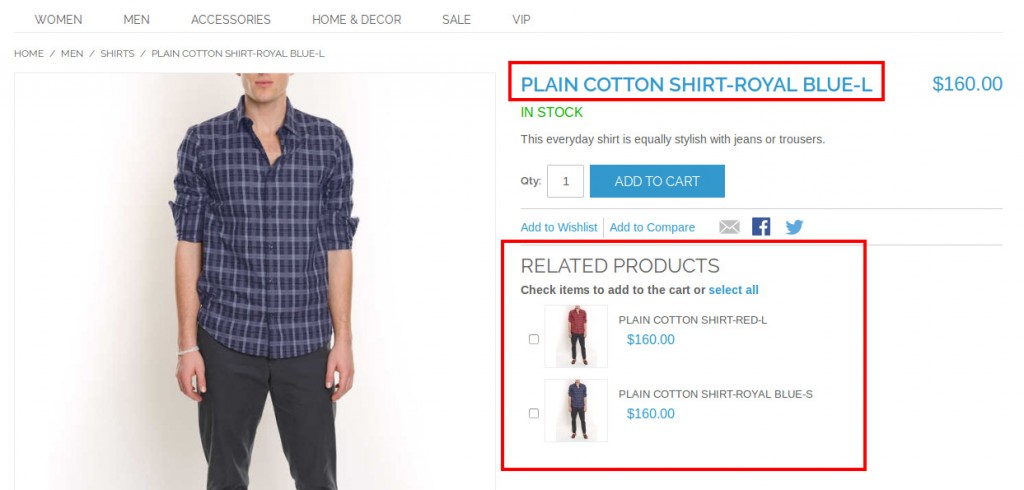Open royal blue-S shirt thumbnail
Screen dimensions: 1024x490
(x=576, y=410)
